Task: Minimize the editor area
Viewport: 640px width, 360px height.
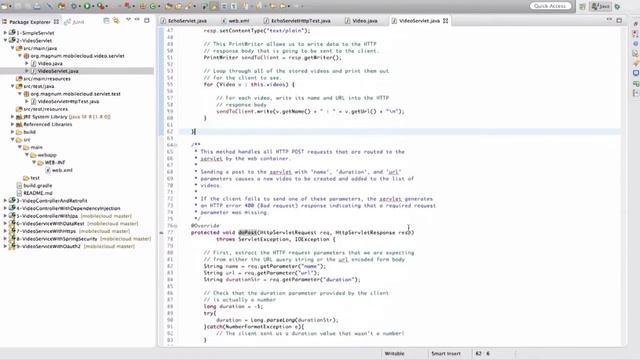Action: coord(609,20)
